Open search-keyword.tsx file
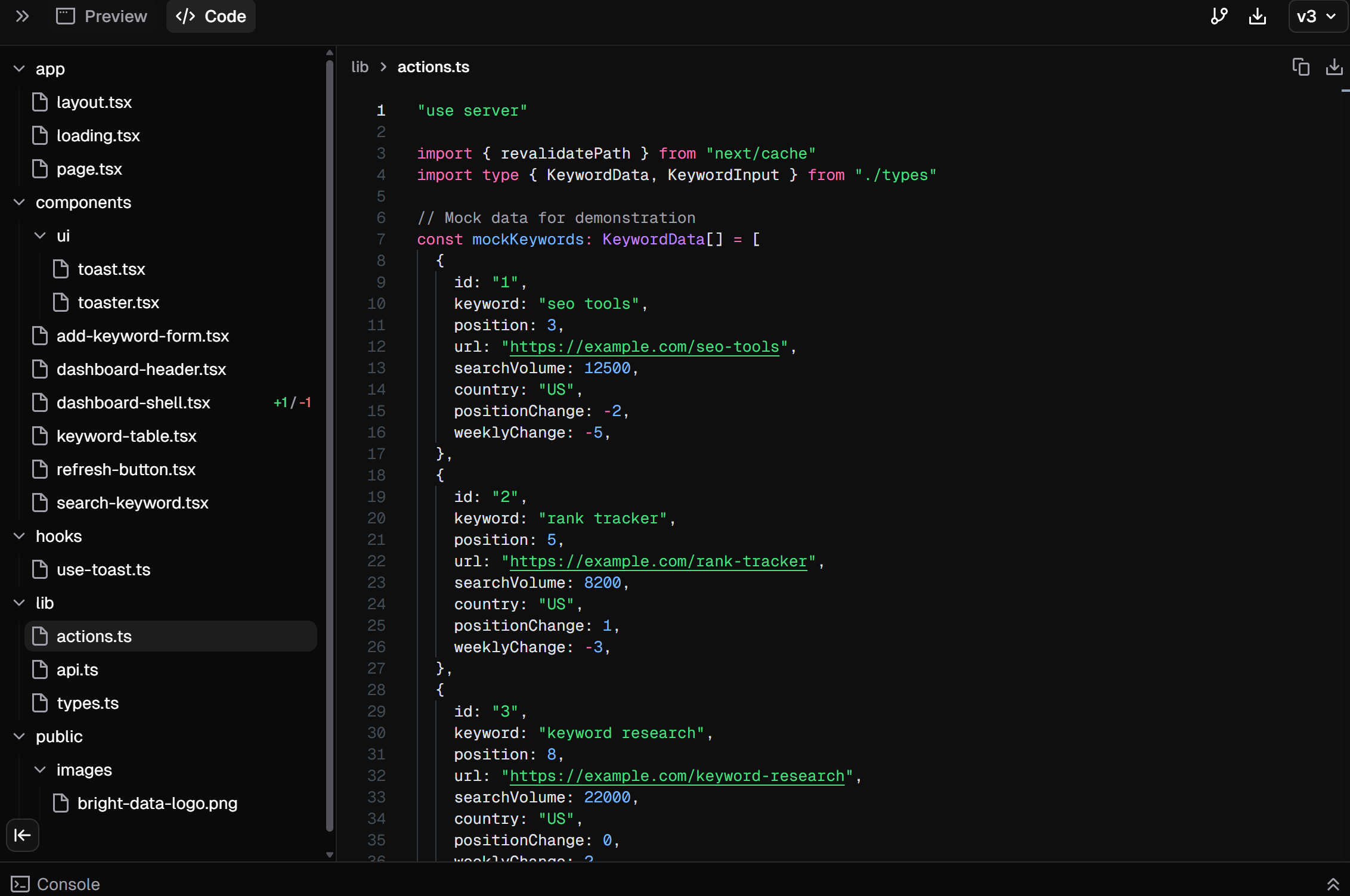 171,503
